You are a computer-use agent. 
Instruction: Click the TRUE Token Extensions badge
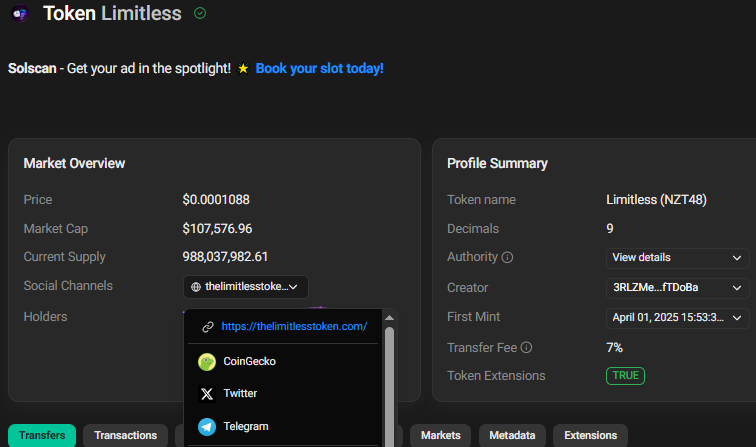[x=625, y=376]
